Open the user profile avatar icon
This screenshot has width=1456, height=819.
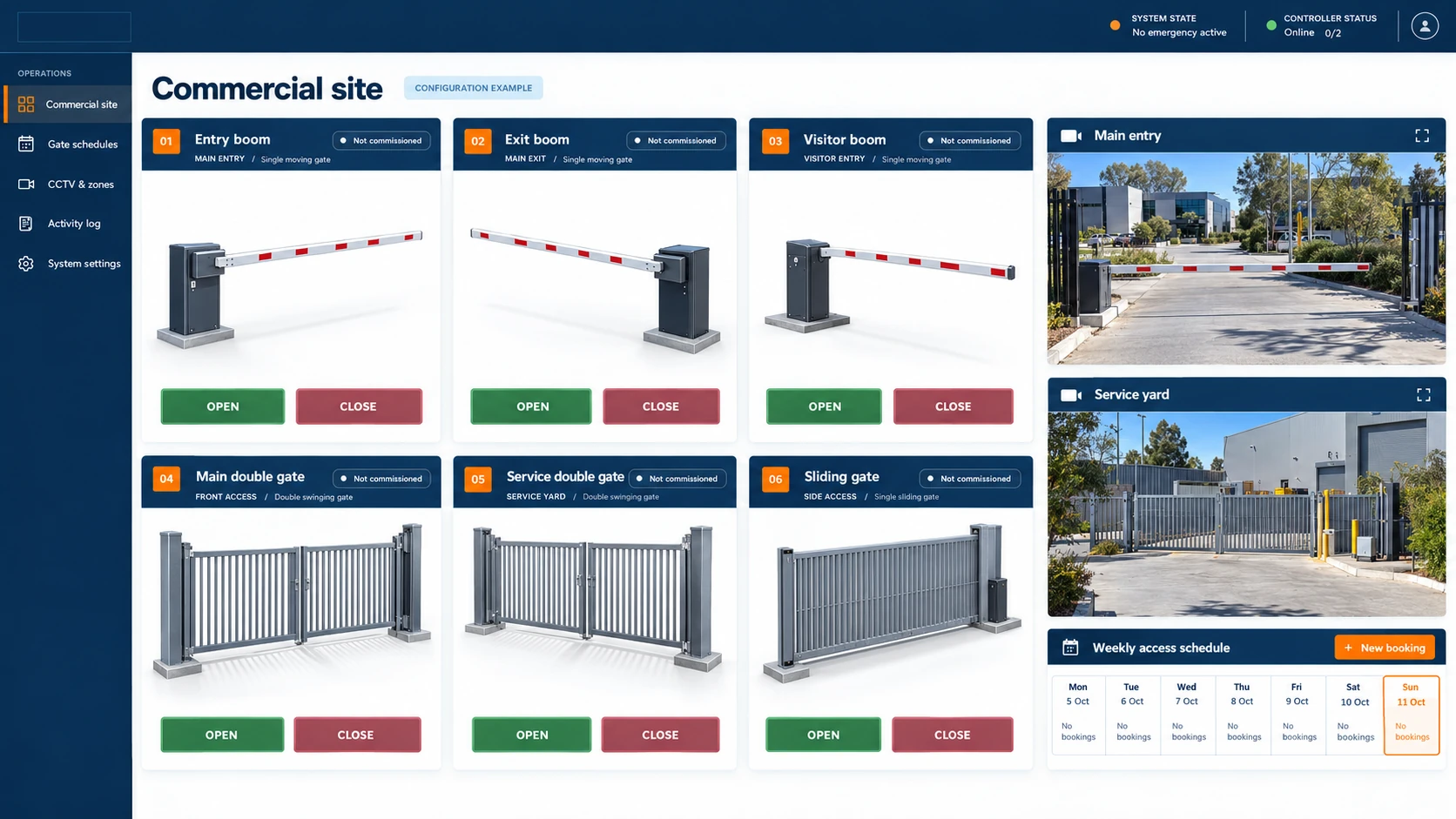[x=1425, y=26]
